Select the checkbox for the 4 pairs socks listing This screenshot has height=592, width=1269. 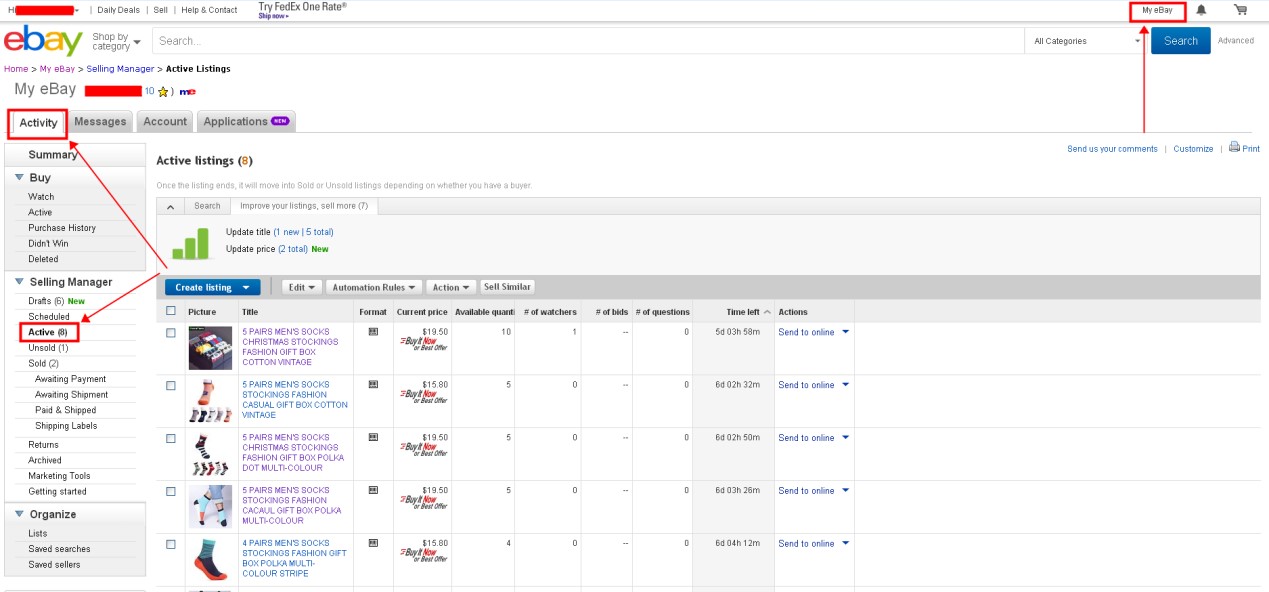(171, 544)
